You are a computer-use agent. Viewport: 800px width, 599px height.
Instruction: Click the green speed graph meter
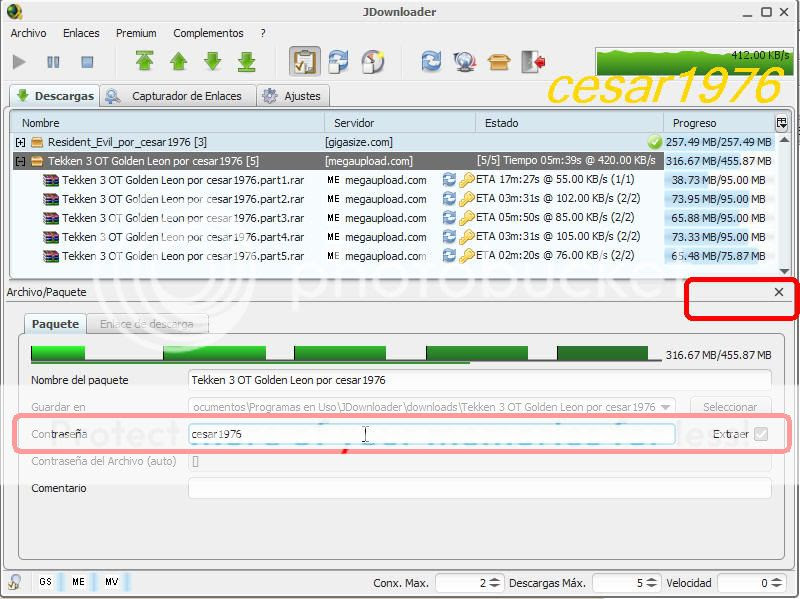point(694,62)
